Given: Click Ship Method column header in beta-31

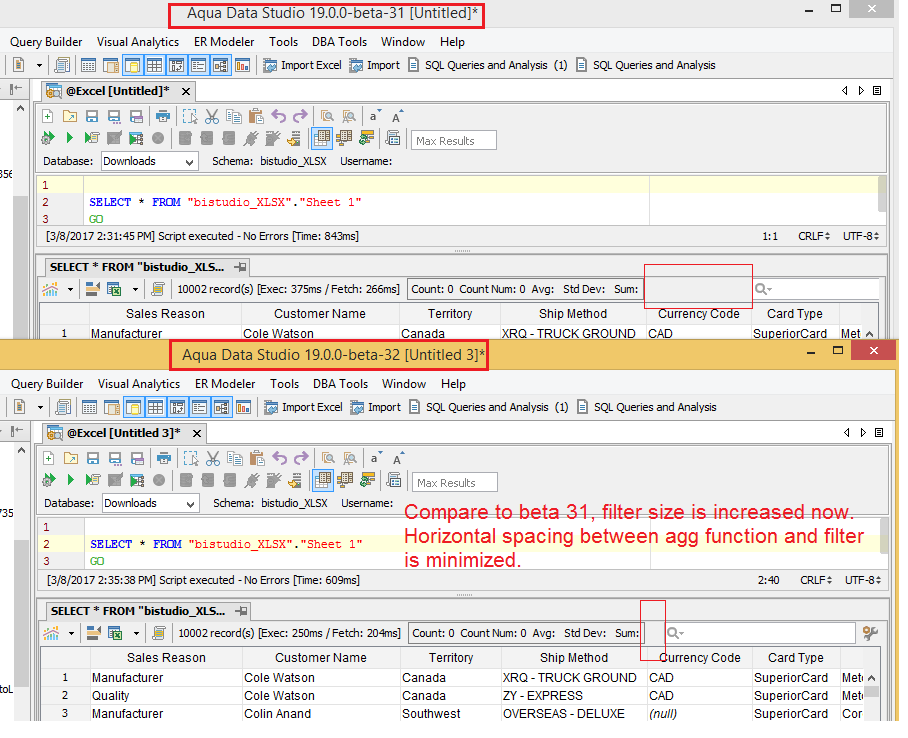Looking at the screenshot, I should click(x=573, y=313).
